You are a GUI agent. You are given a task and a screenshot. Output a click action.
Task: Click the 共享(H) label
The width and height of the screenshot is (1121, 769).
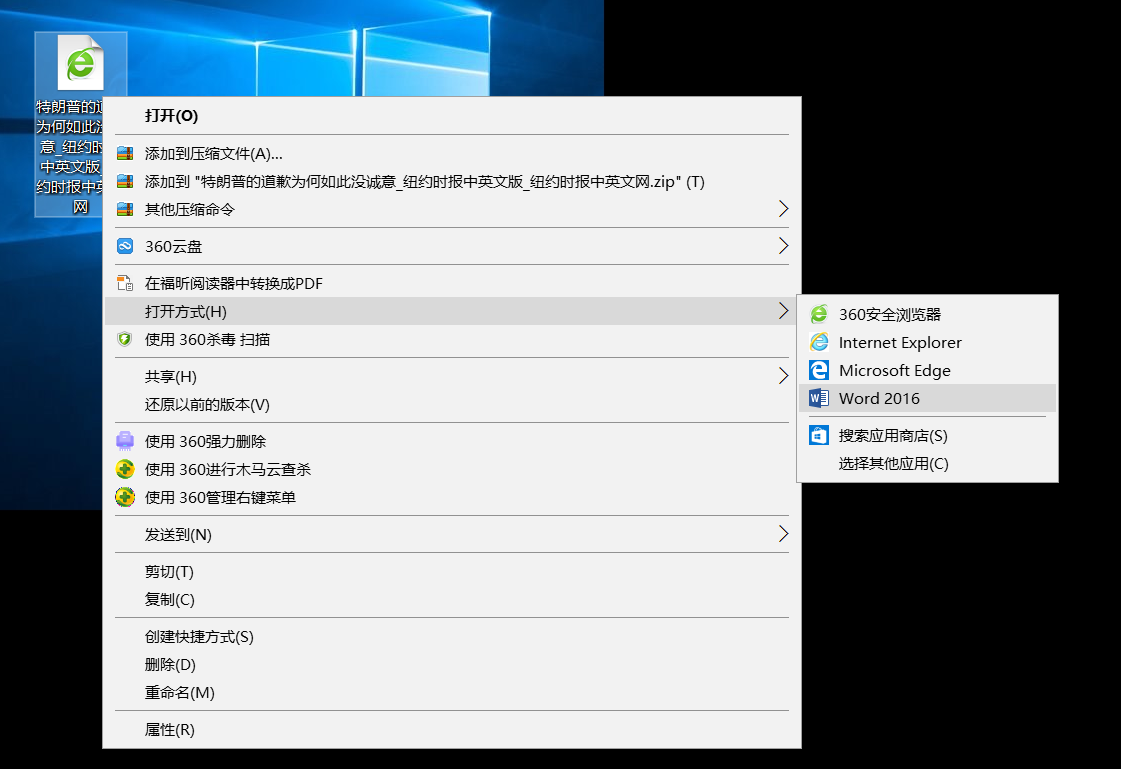[x=171, y=377]
